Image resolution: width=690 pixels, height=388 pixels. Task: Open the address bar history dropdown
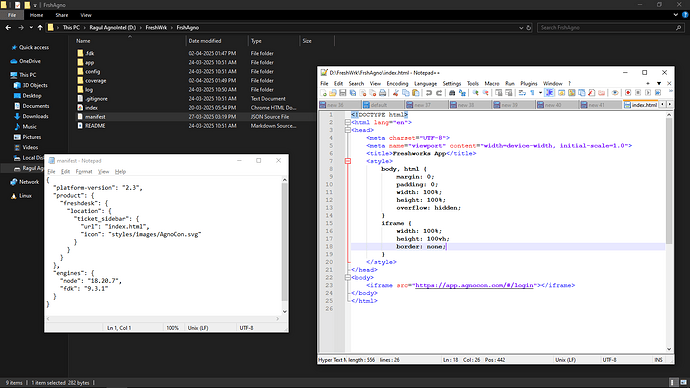521,27
